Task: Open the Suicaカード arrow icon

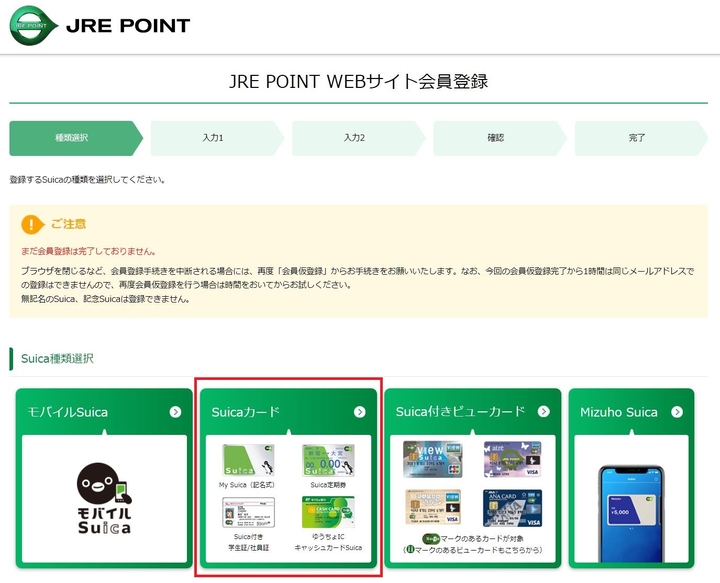Action: tap(360, 412)
